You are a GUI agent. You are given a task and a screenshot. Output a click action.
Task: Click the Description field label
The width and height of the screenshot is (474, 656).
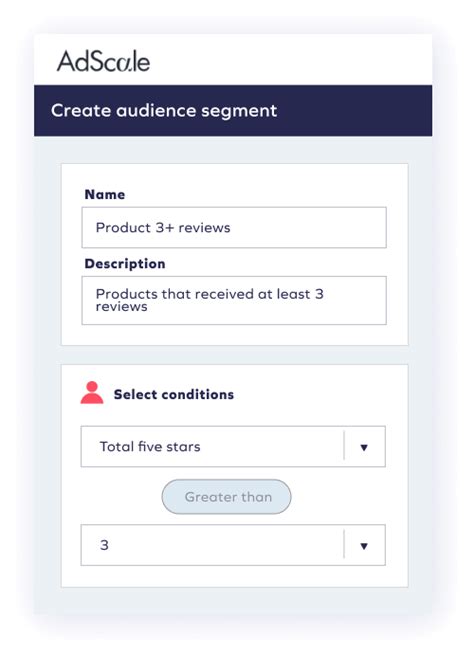(125, 264)
